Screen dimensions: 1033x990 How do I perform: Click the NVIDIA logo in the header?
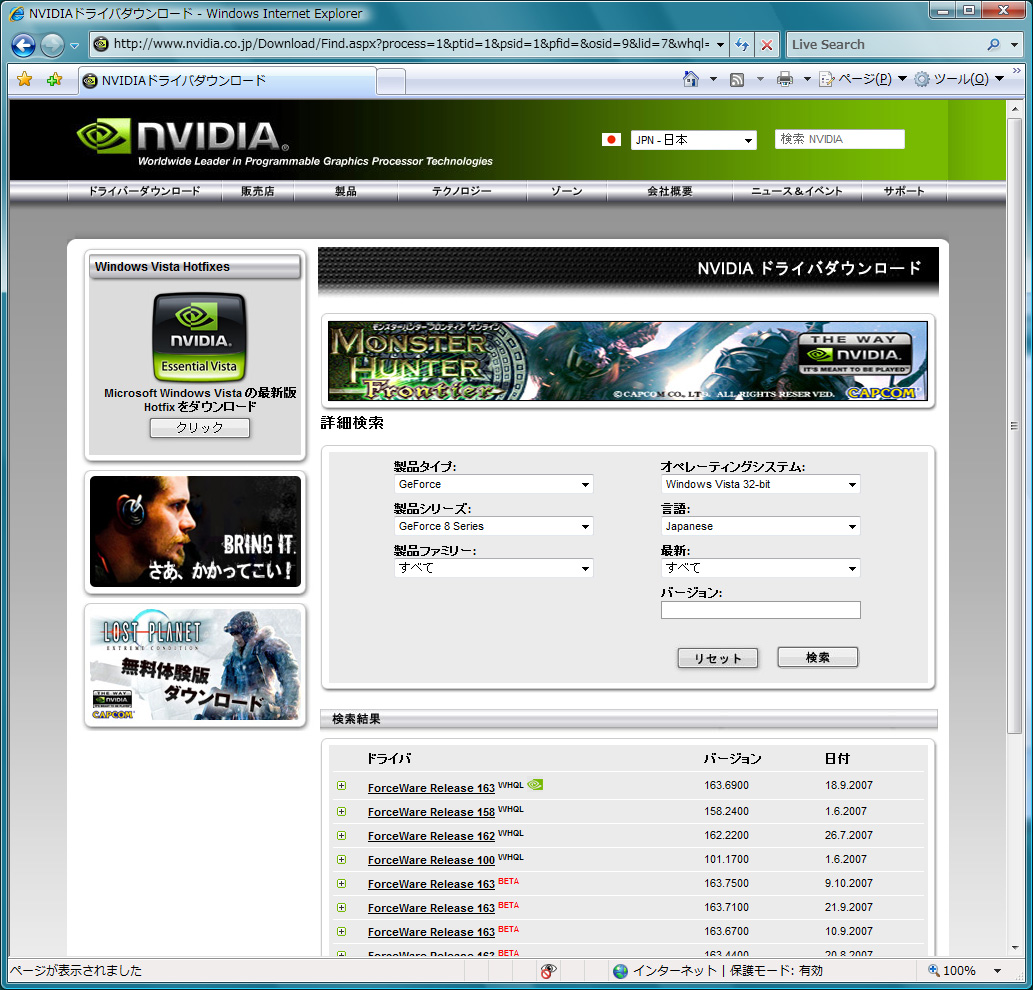coord(182,136)
